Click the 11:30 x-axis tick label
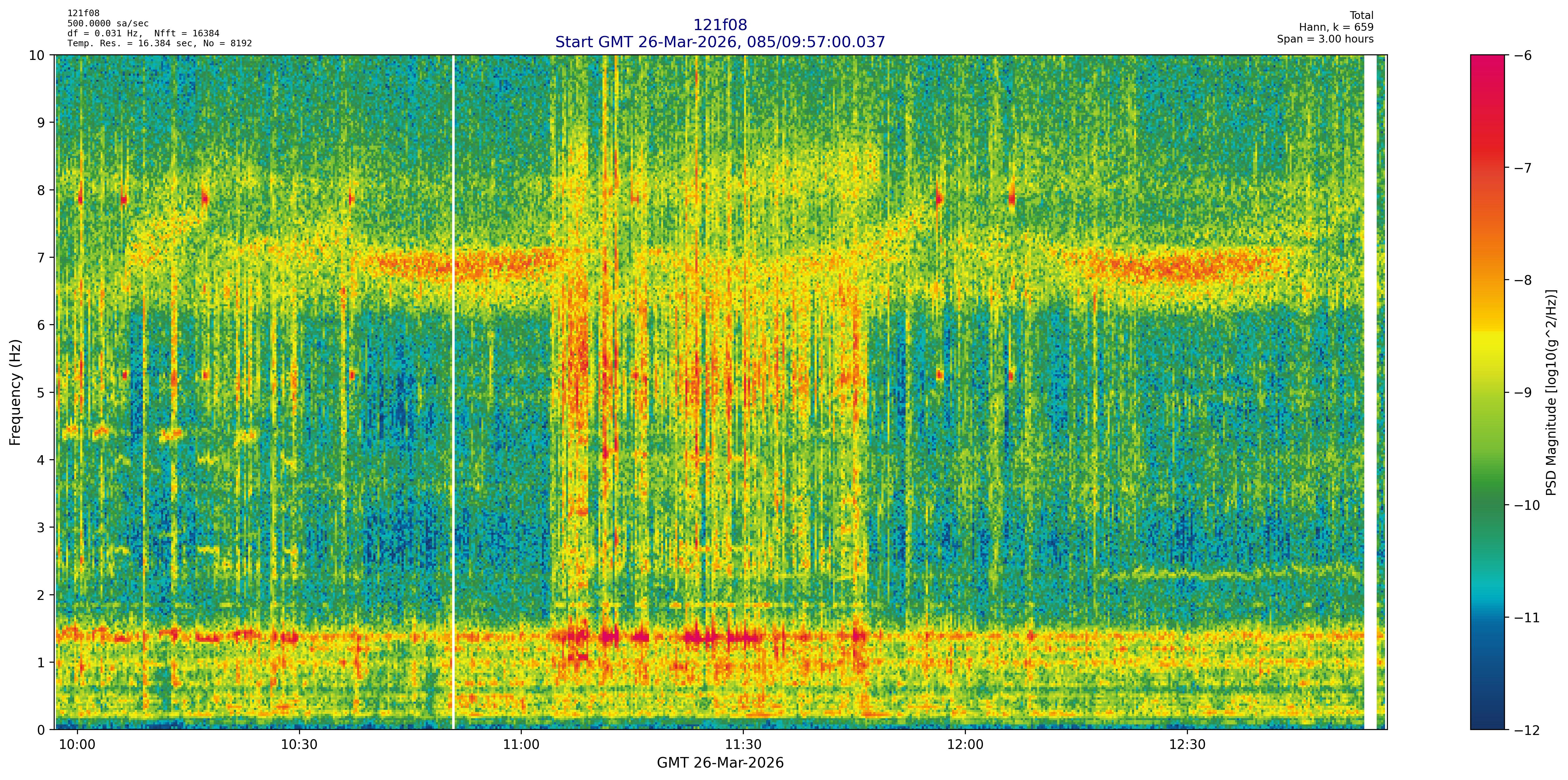Screen dimensions: 1568x780 point(743,745)
